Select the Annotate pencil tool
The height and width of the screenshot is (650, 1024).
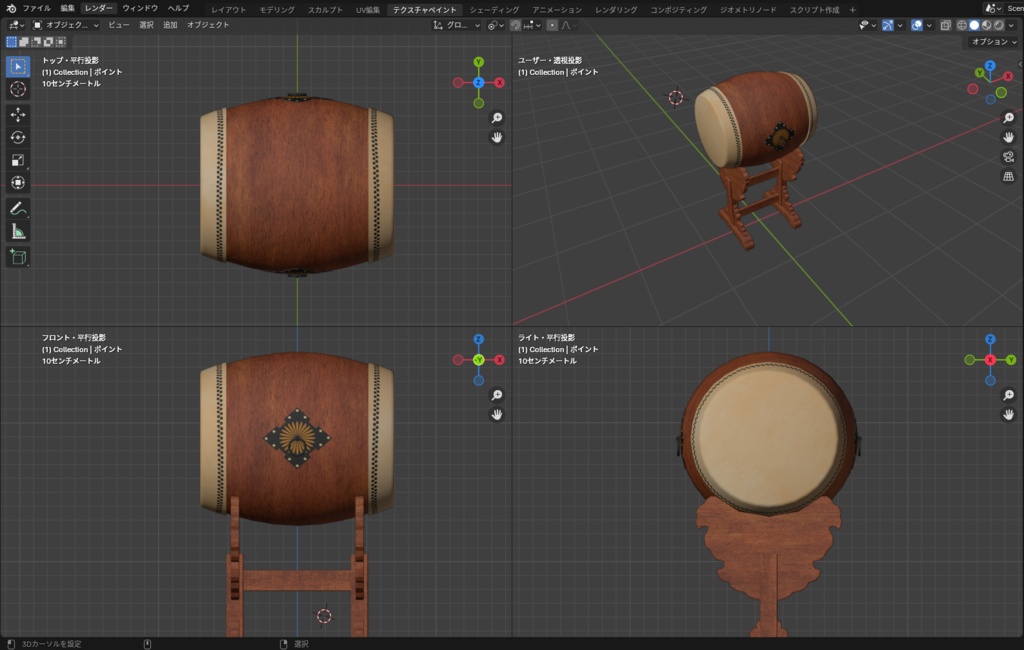(18, 208)
